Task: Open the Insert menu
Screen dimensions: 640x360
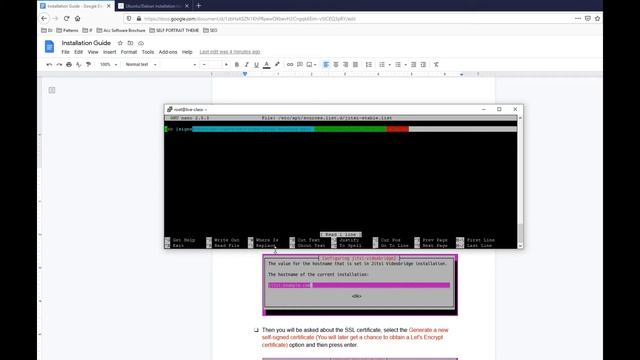Action: 109,52
